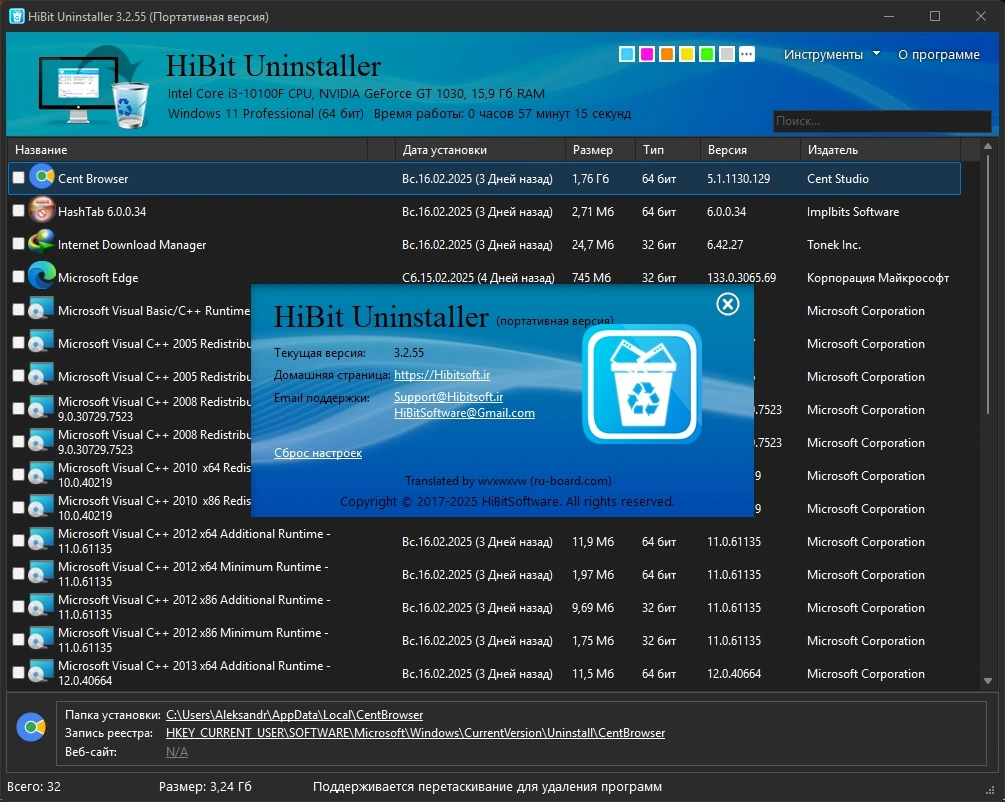Image resolution: width=1005 pixels, height=802 pixels.
Task: Select the Корпорация Майкрософт publisher cell
Action: click(877, 278)
